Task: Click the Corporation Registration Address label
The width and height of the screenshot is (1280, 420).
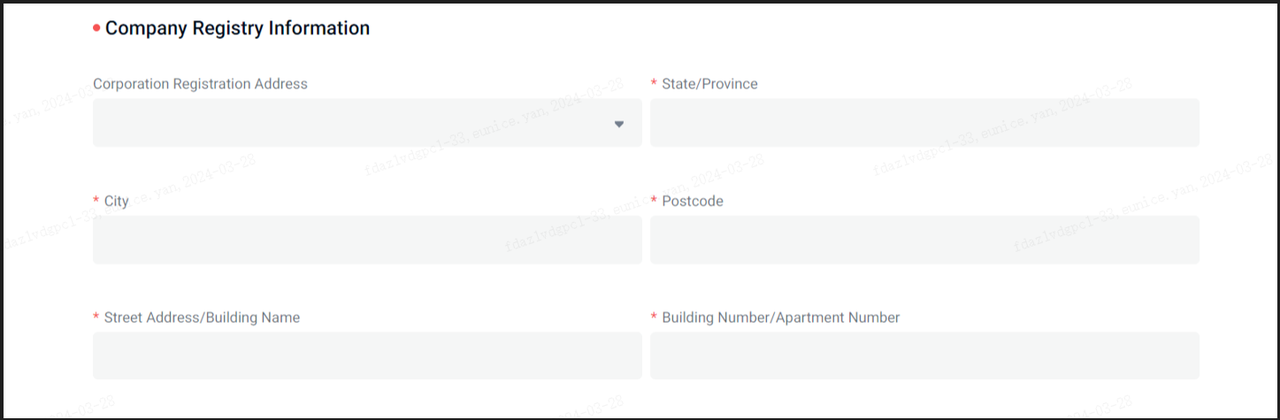Action: click(200, 84)
